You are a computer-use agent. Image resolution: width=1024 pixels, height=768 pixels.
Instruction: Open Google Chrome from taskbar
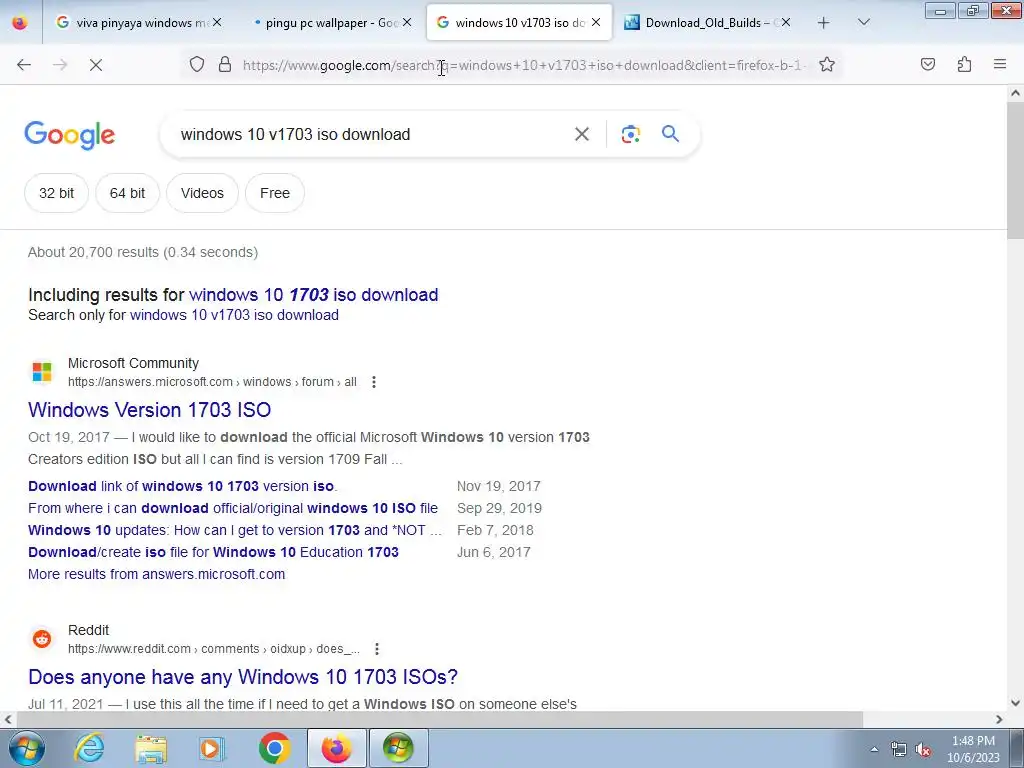[x=274, y=748]
